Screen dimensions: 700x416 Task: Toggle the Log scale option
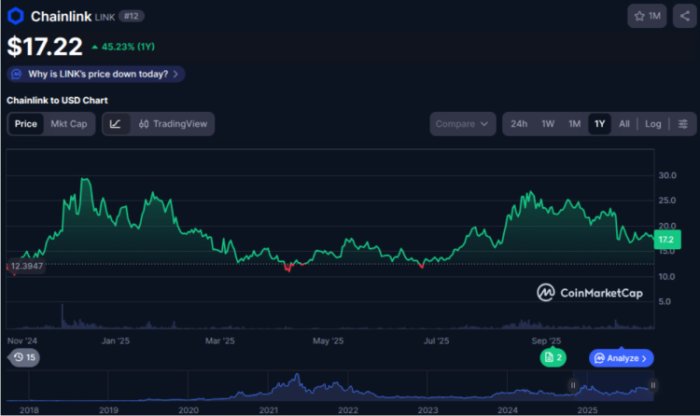point(653,124)
